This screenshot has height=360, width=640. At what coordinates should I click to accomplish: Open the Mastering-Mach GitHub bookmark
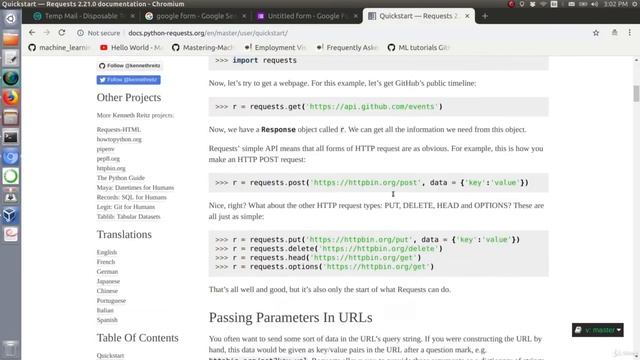(203, 47)
